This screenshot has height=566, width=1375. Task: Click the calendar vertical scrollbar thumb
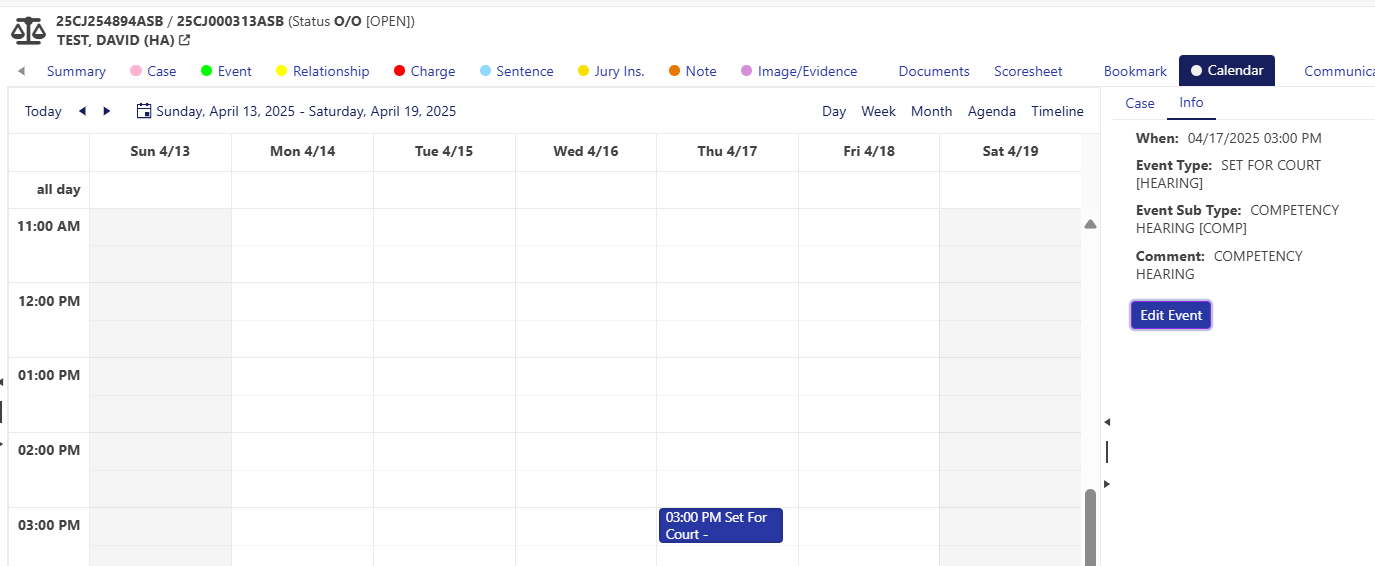tap(1090, 527)
